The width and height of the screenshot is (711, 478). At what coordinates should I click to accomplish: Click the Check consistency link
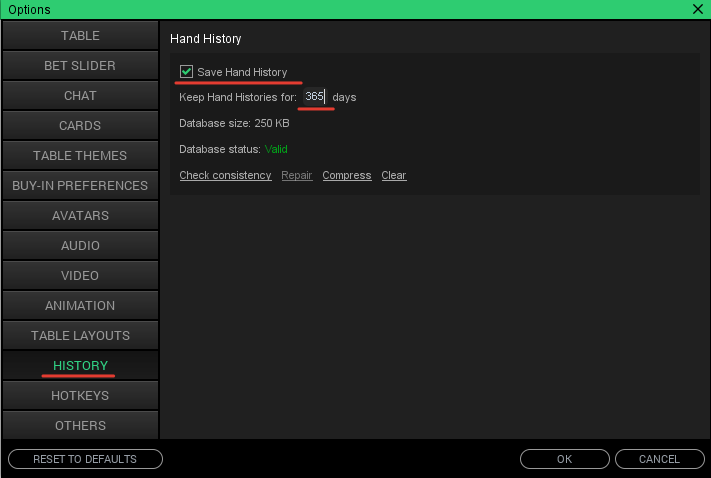[x=225, y=175]
